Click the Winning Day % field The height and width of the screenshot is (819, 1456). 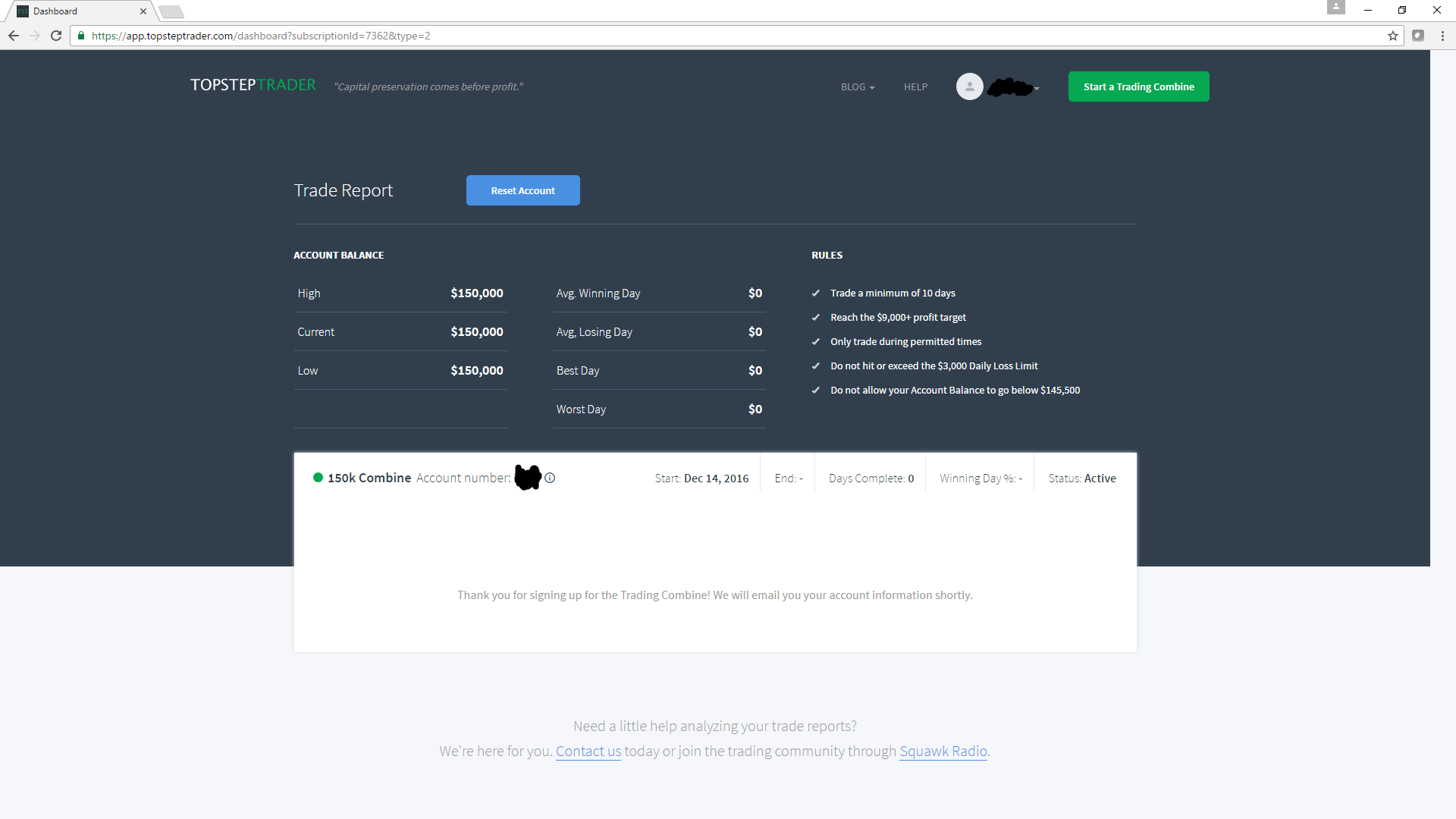(x=981, y=479)
